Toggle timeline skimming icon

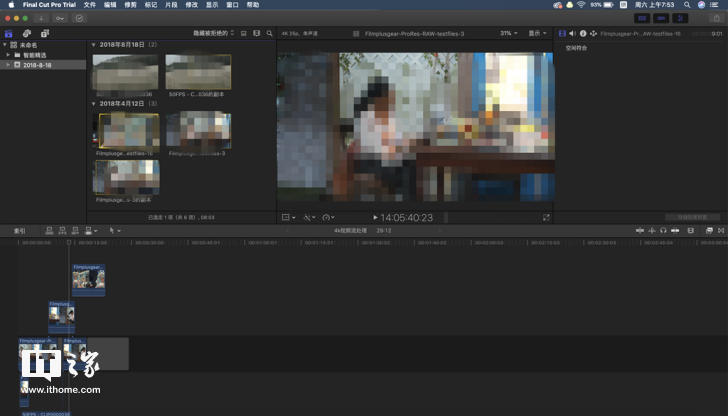(x=640, y=231)
